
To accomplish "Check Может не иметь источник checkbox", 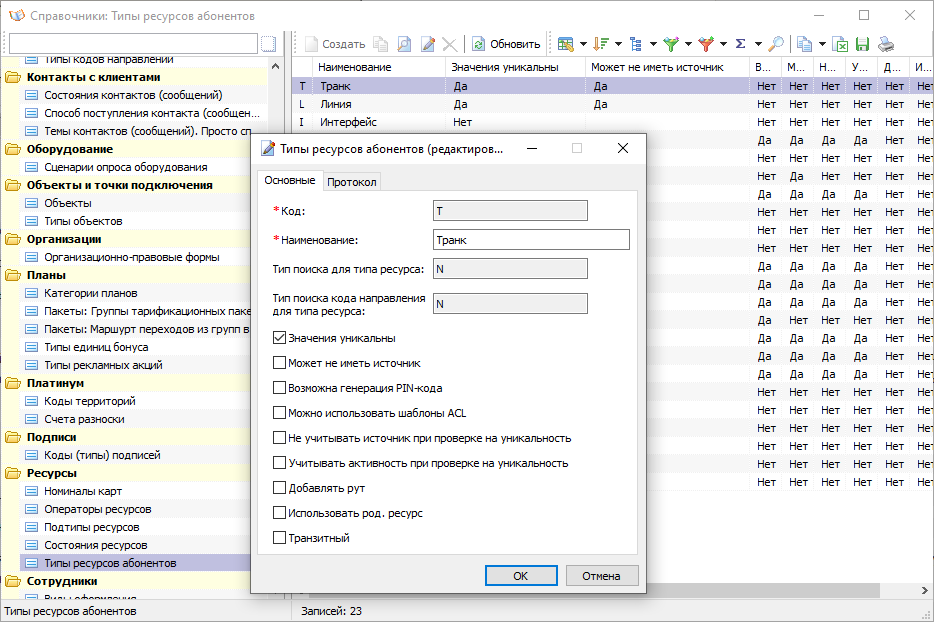I will click(279, 363).
